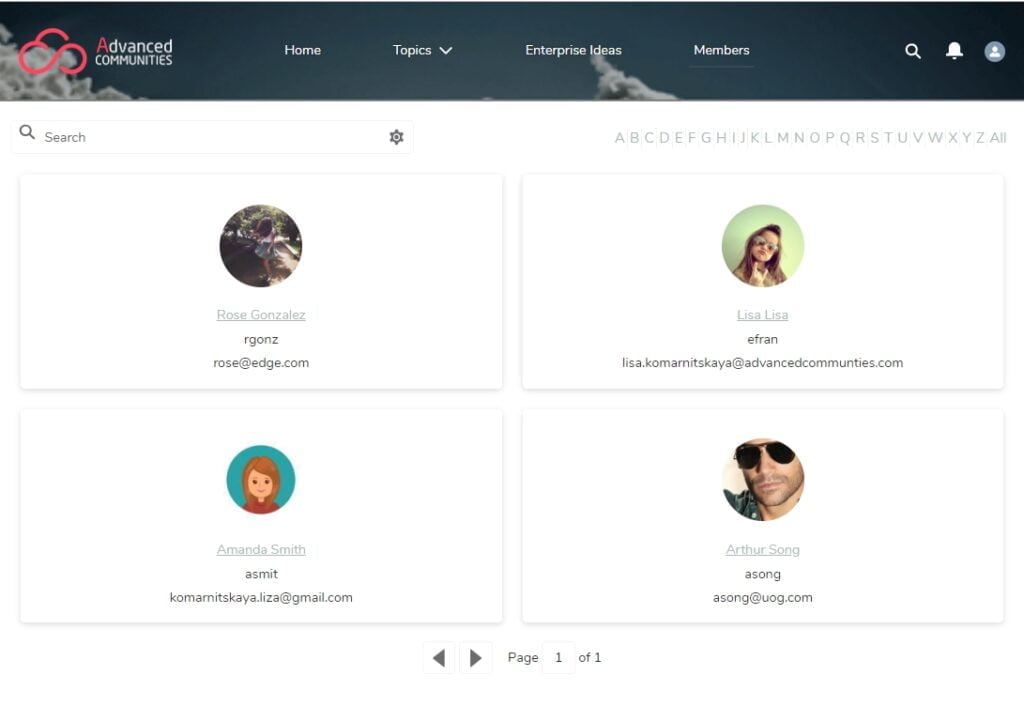This screenshot has height=706, width=1024.
Task: Filter members by letter K
Action: (x=755, y=138)
